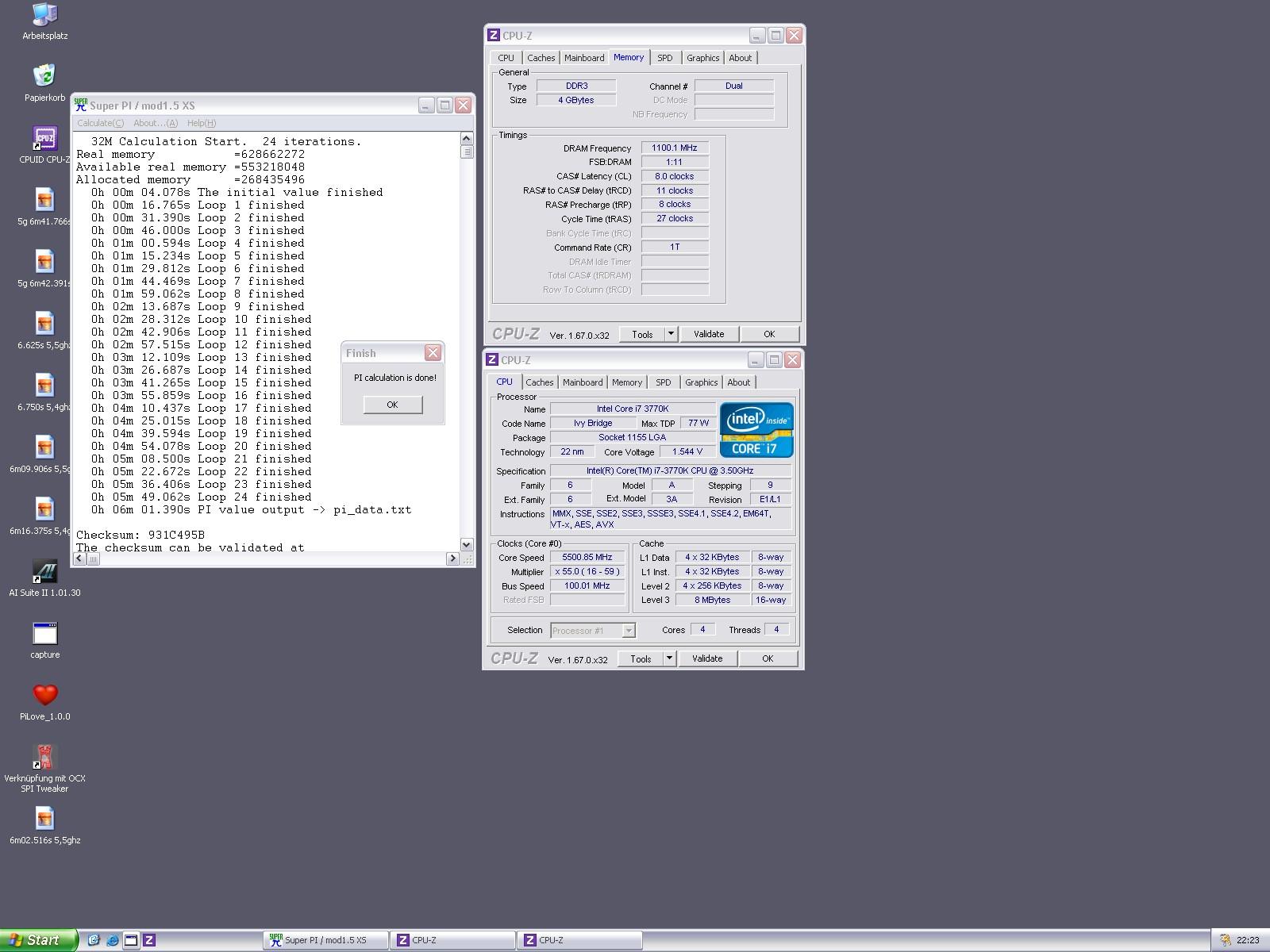The width and height of the screenshot is (1270, 952).
Task: Click the Start button
Action: (38, 940)
